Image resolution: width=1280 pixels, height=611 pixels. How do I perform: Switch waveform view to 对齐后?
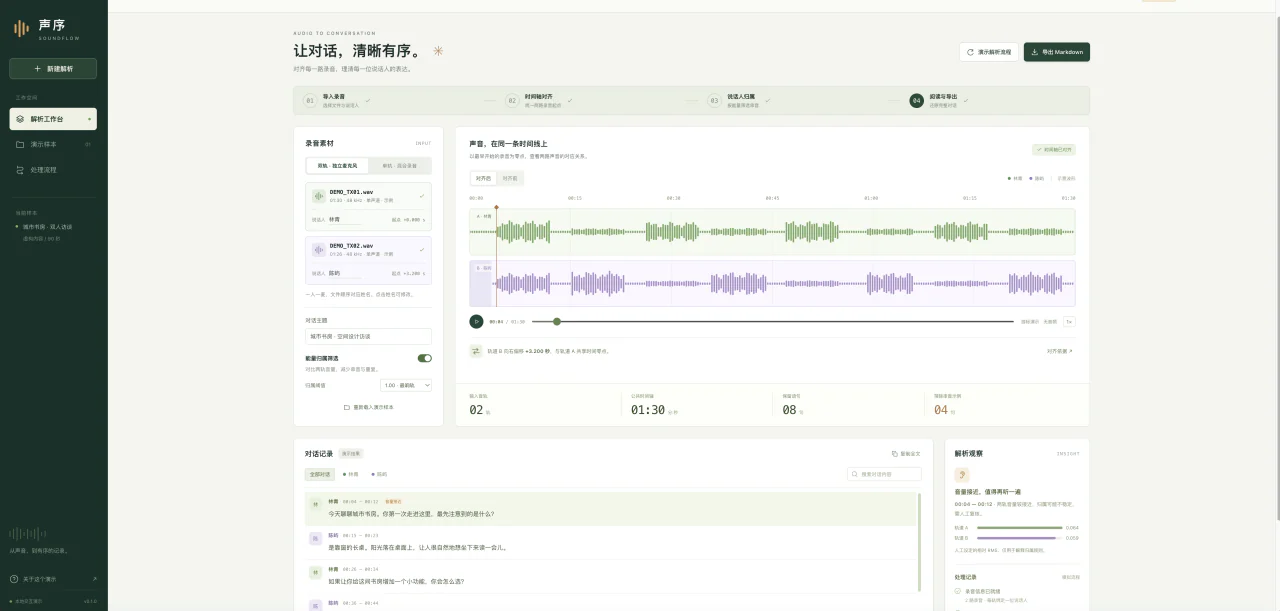click(x=484, y=178)
